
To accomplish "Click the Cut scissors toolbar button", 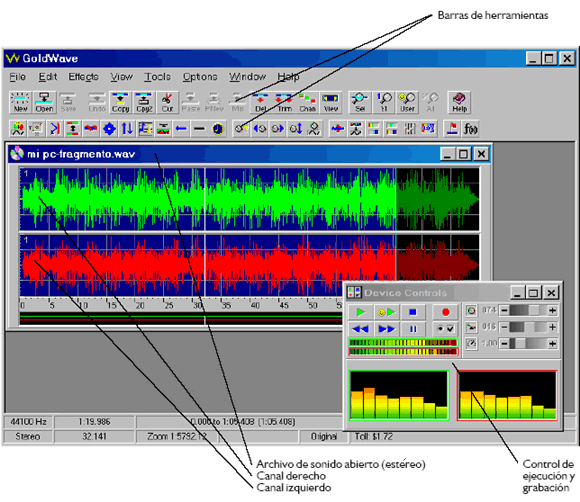I will click(167, 102).
